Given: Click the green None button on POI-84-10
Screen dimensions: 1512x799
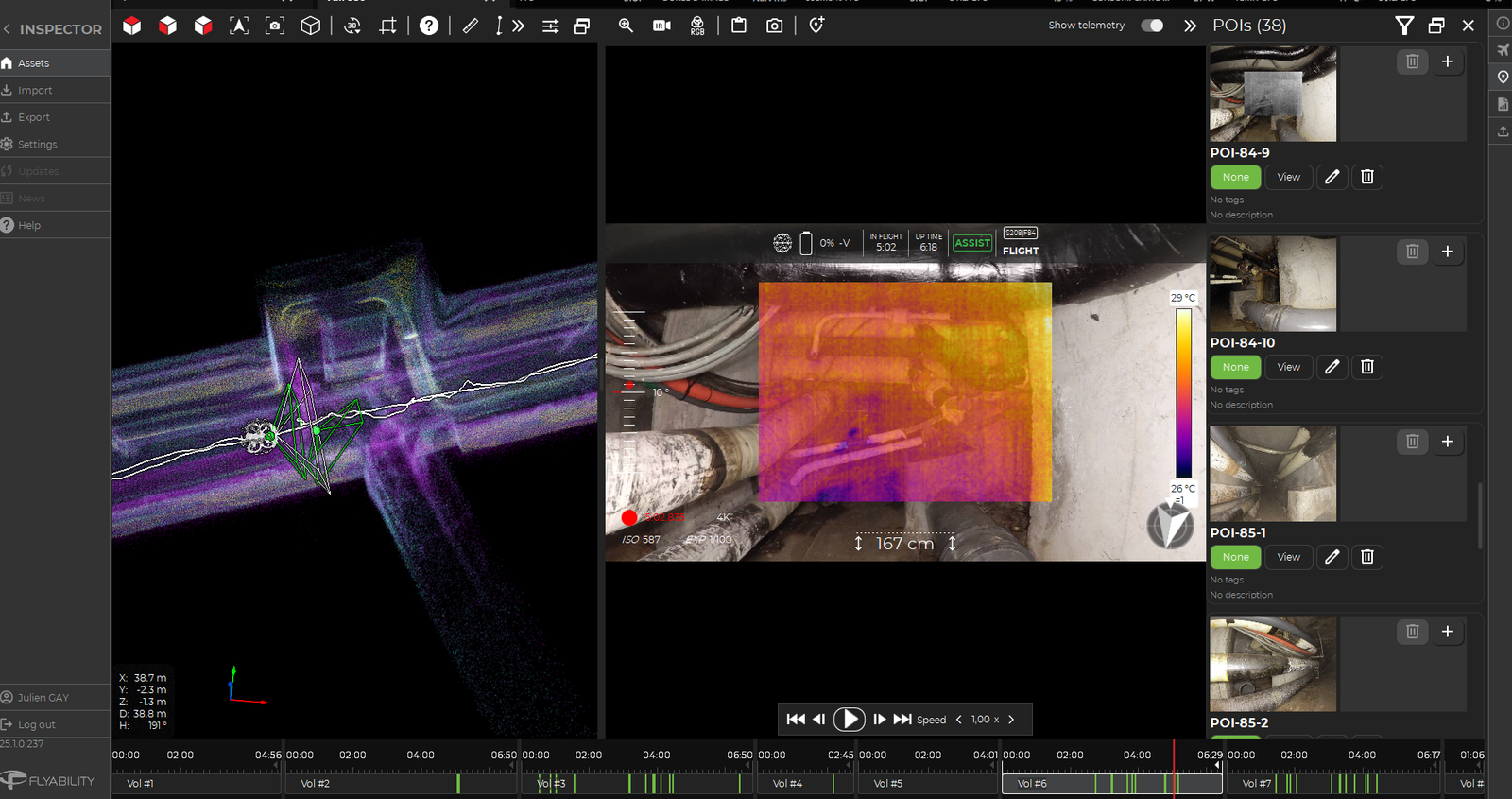Looking at the screenshot, I should [x=1235, y=367].
